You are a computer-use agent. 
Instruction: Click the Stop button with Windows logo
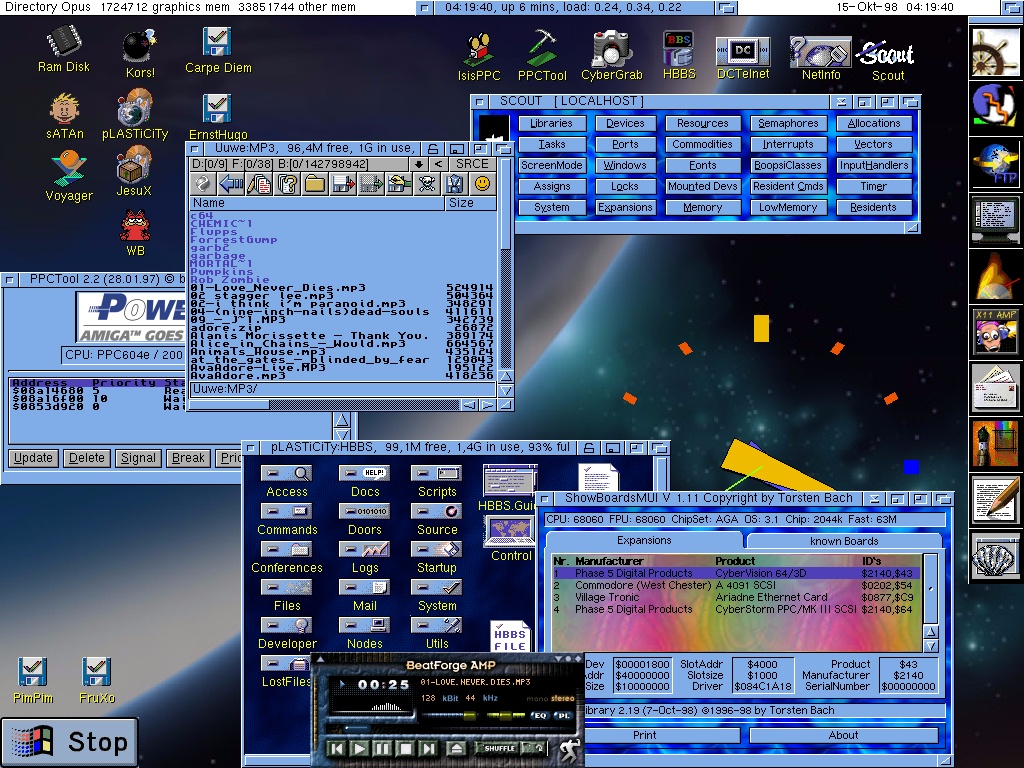(70, 742)
